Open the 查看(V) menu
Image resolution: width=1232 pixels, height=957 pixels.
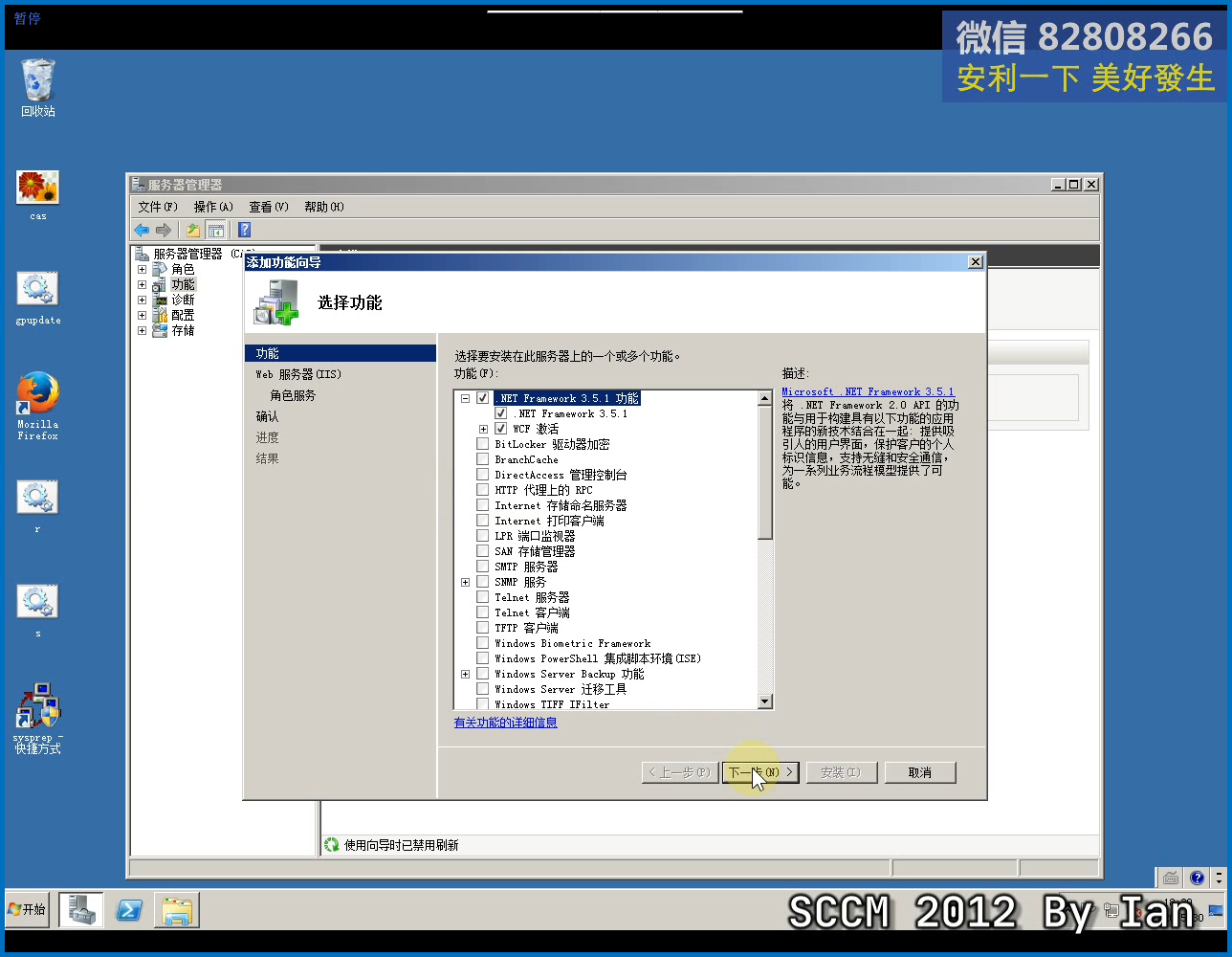[x=269, y=207]
